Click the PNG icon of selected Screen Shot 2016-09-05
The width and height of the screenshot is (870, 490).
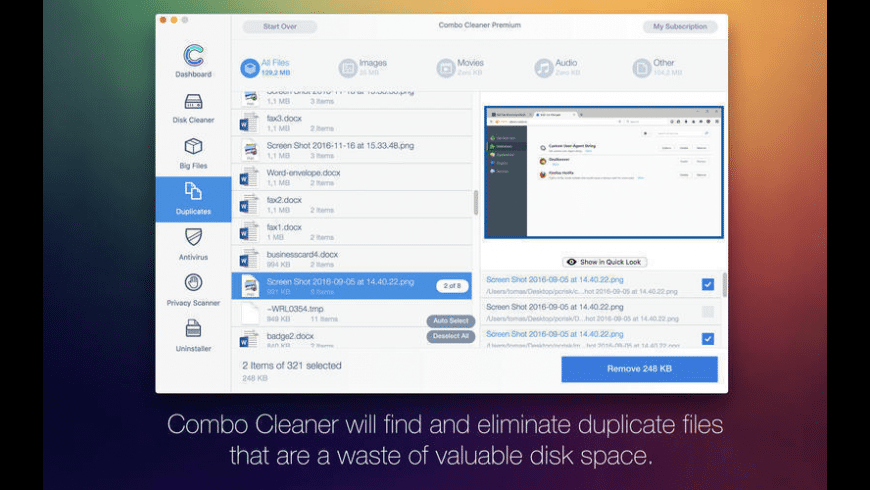point(250,286)
